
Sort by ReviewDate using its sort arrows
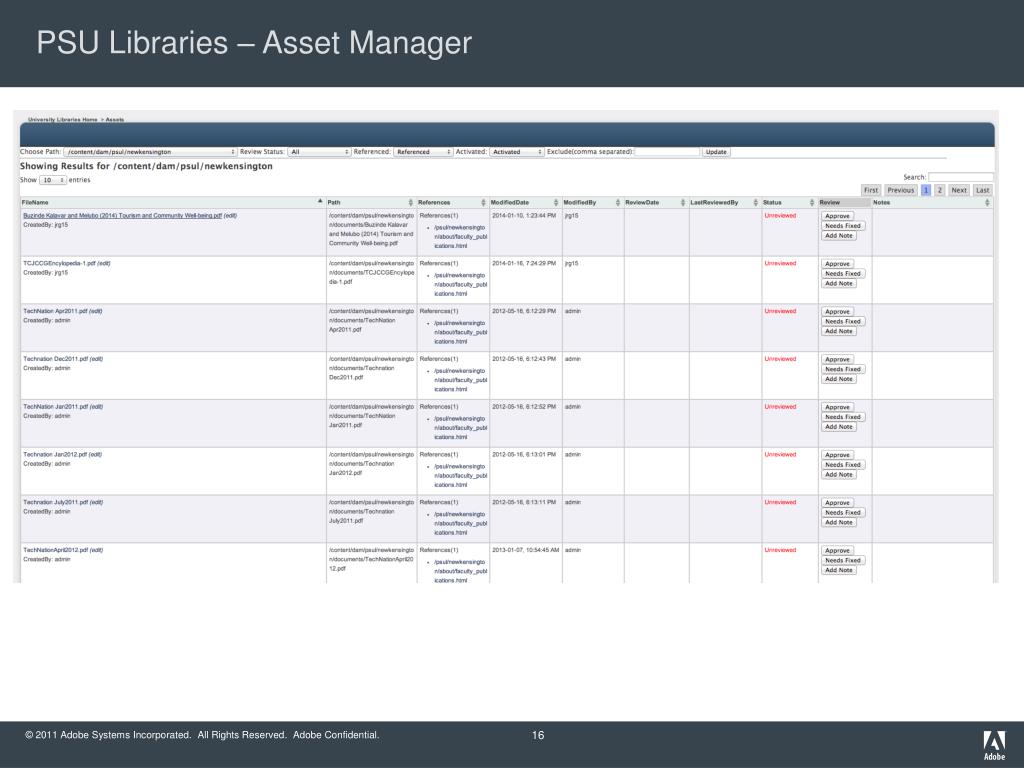(x=683, y=202)
